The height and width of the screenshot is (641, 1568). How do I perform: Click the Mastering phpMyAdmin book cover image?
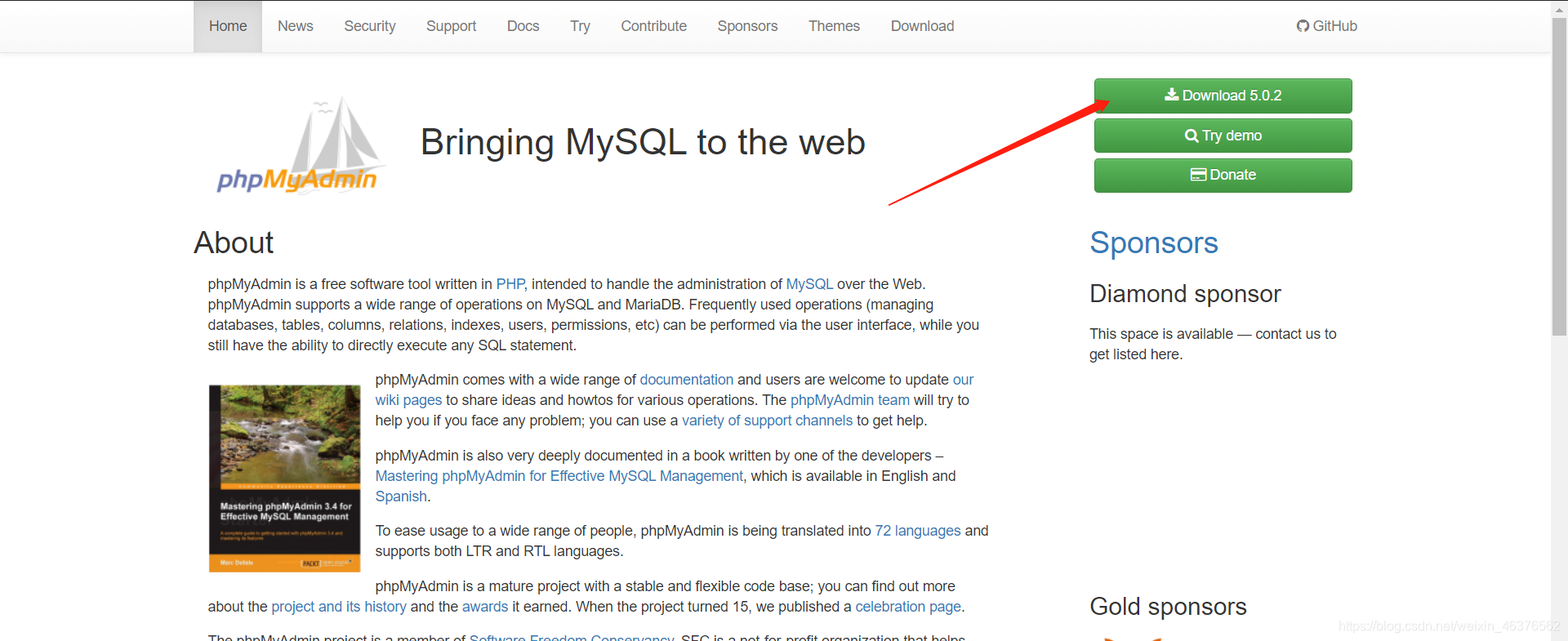[x=284, y=479]
